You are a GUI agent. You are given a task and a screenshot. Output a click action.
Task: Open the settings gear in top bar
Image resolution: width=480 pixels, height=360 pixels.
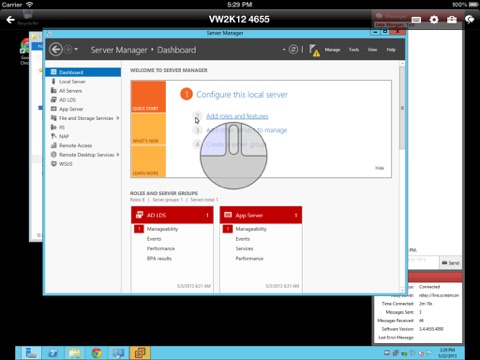(x=434, y=20)
